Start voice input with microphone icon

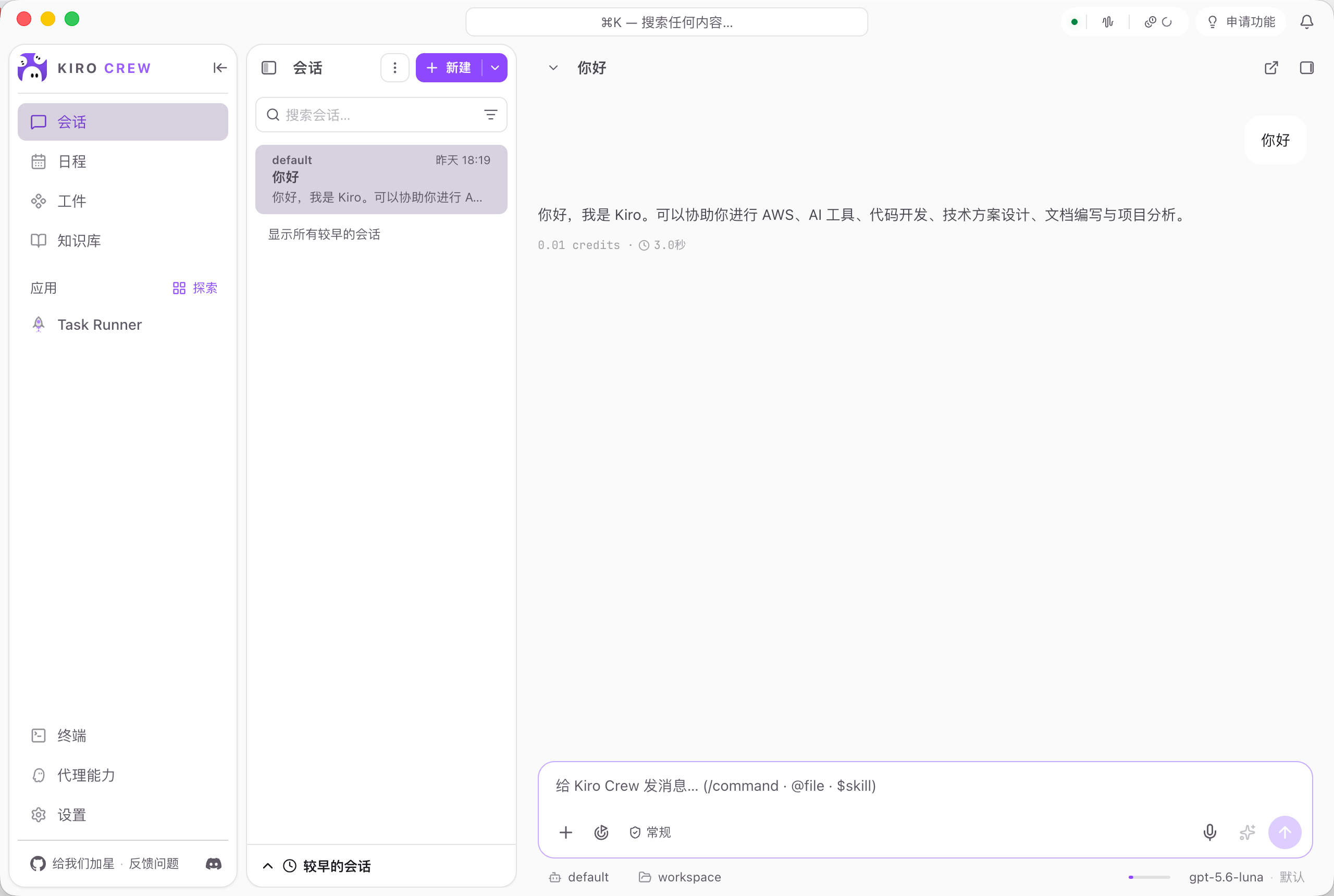coord(1209,832)
